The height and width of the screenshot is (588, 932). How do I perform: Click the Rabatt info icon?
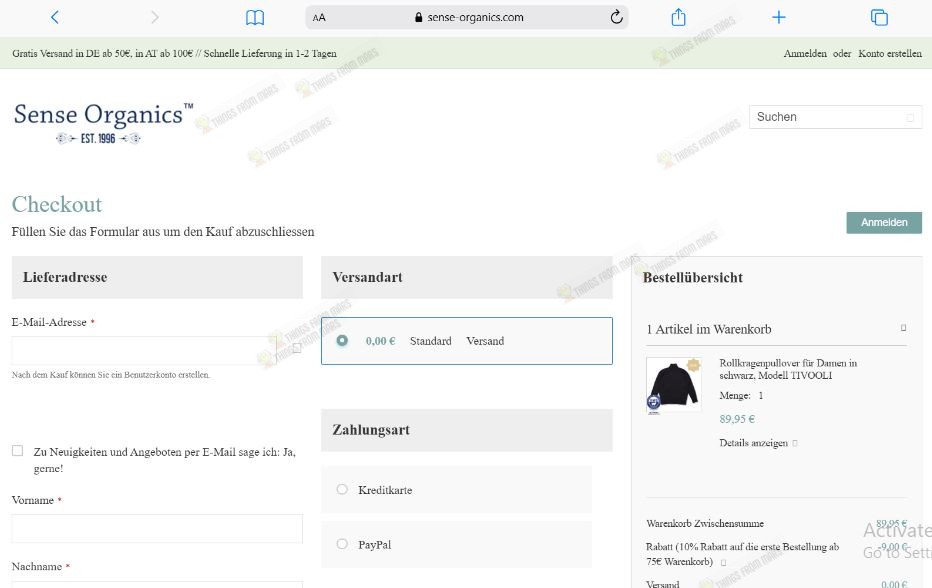coord(723,562)
